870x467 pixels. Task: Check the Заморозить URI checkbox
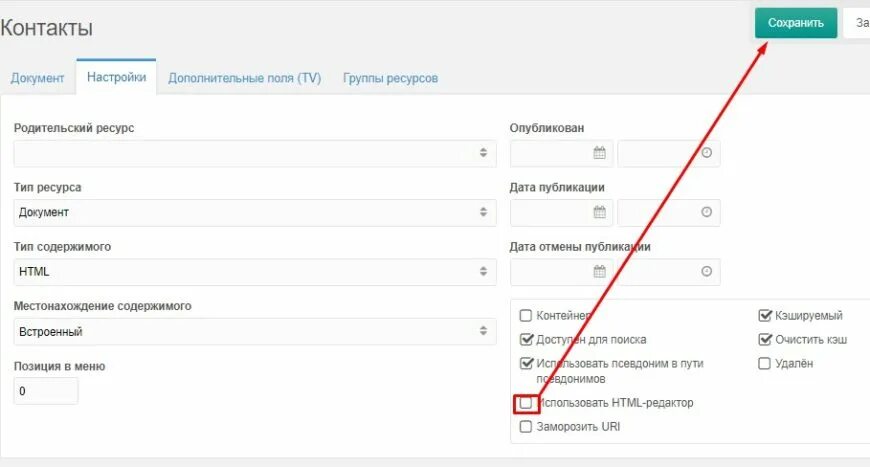[525, 427]
